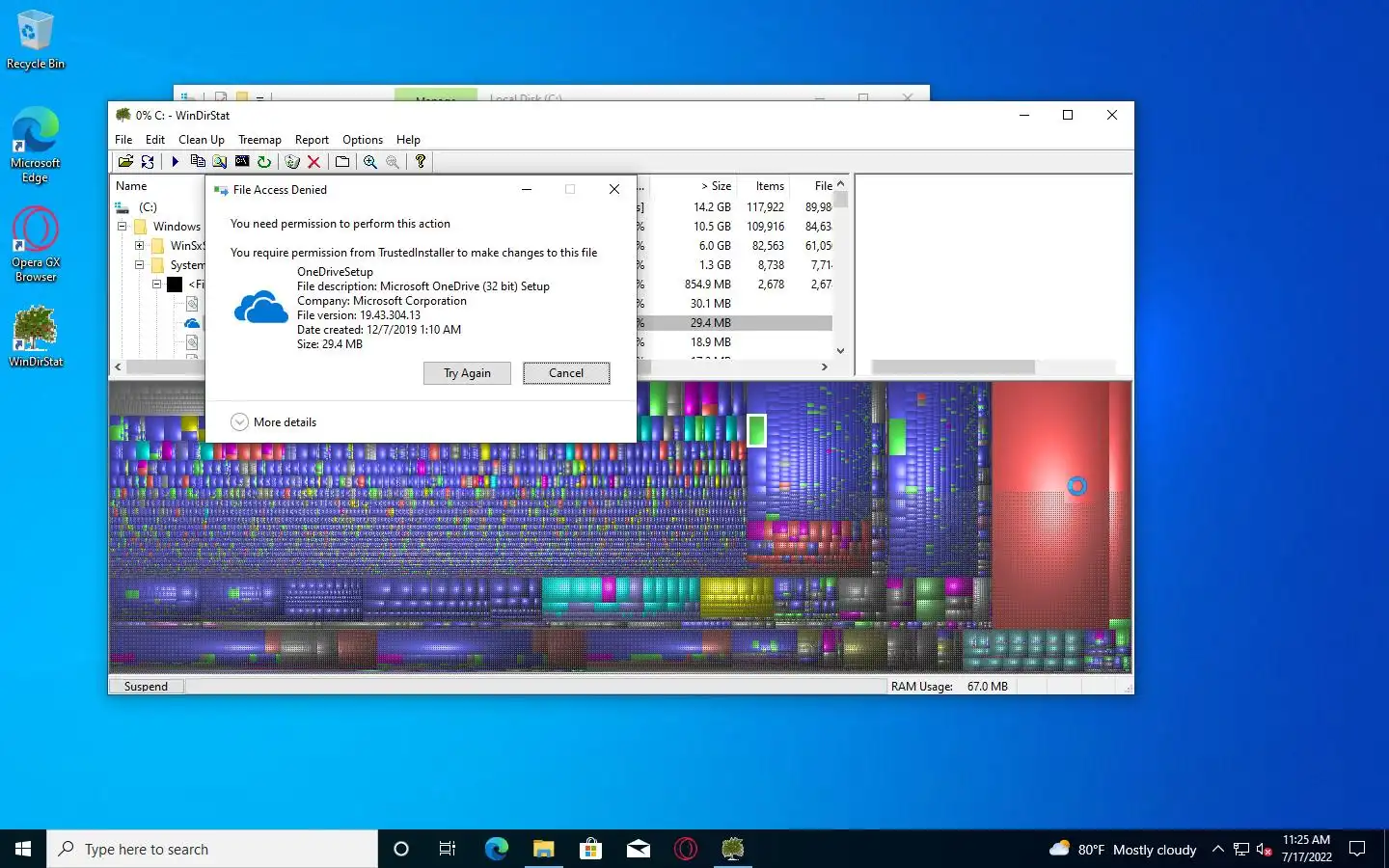Screen dimensions: 1389x868
Task: Click the blue Expand arrow toolbar icon
Action: (175, 162)
